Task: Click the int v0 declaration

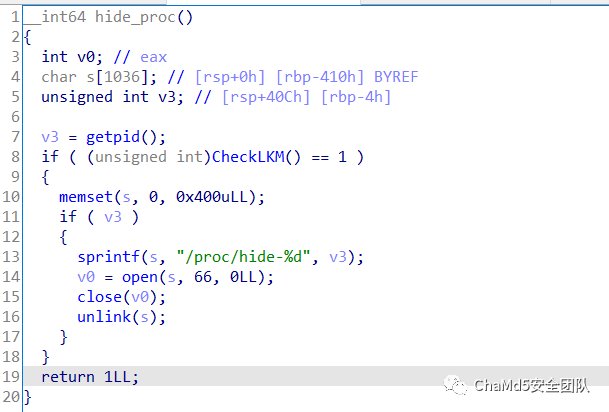Action: click(x=72, y=57)
